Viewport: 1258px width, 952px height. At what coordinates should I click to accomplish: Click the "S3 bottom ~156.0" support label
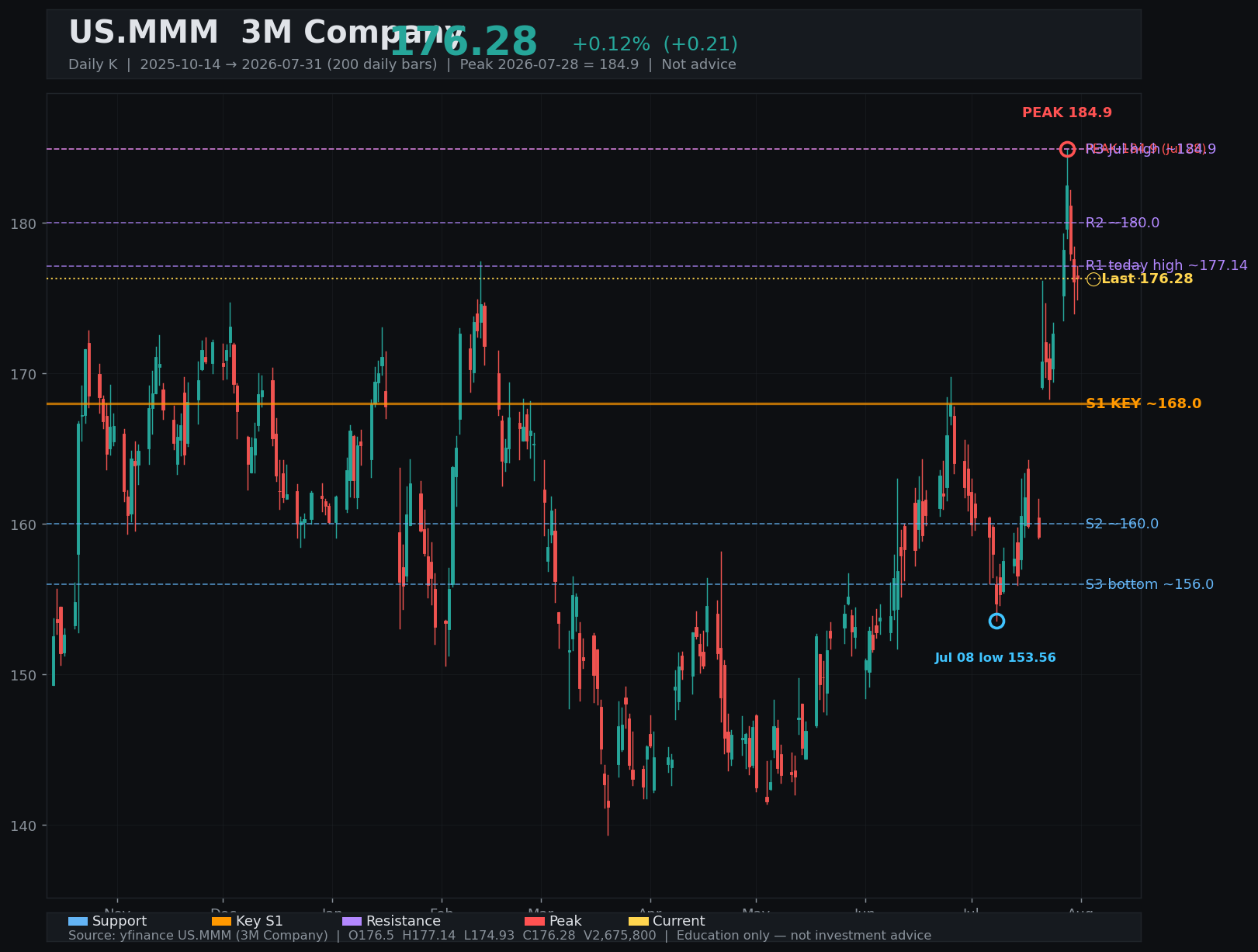[1149, 584]
